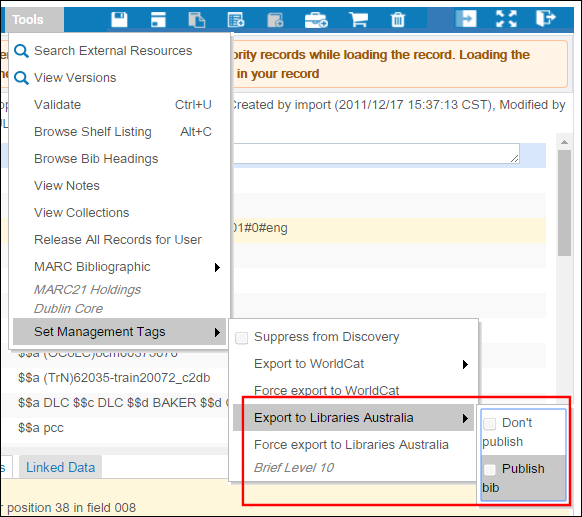Screen dimensions: 582x517
Task: Open the Linked Data tab
Action: pos(61,467)
